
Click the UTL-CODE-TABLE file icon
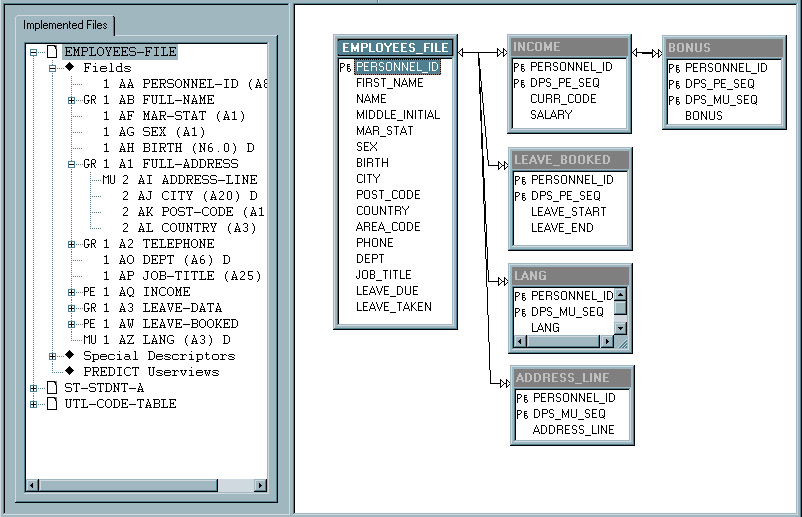pos(52,404)
